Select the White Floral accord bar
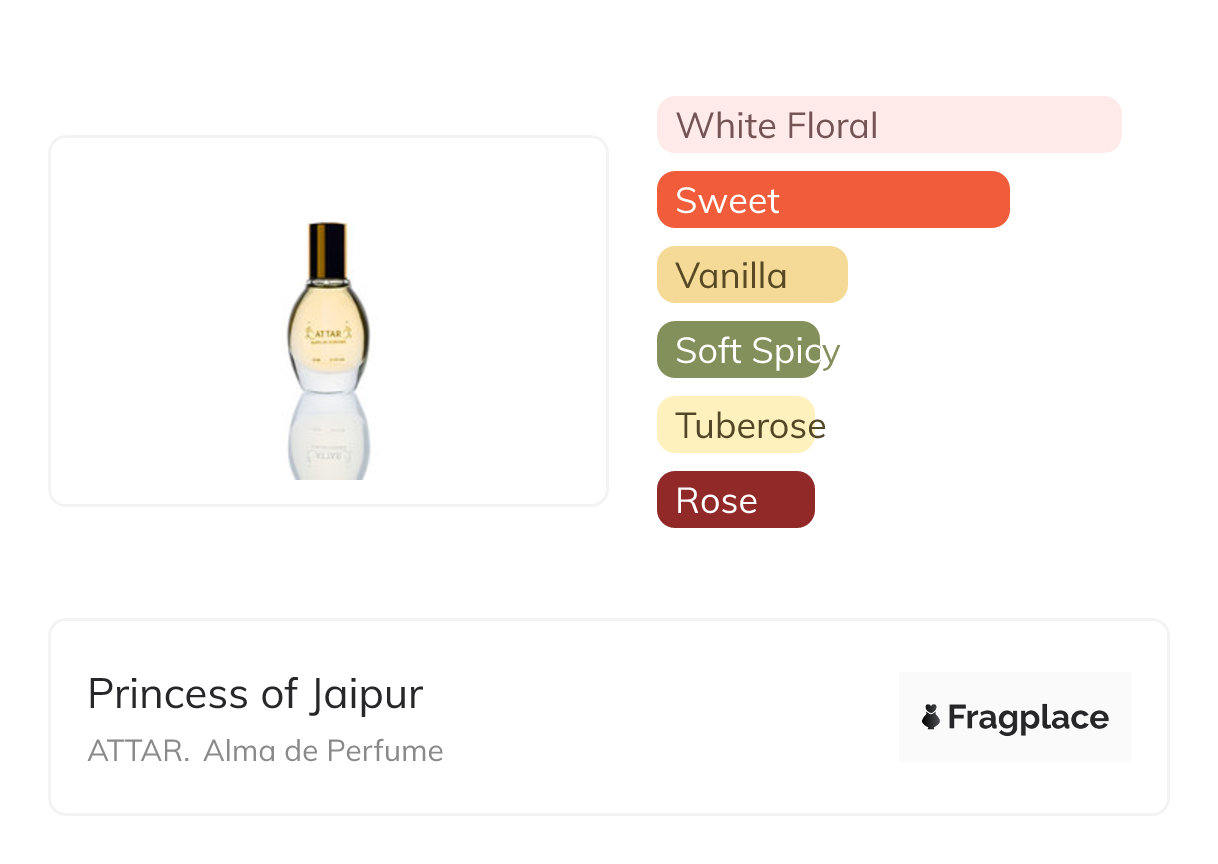This screenshot has width=1218, height=864. (888, 125)
